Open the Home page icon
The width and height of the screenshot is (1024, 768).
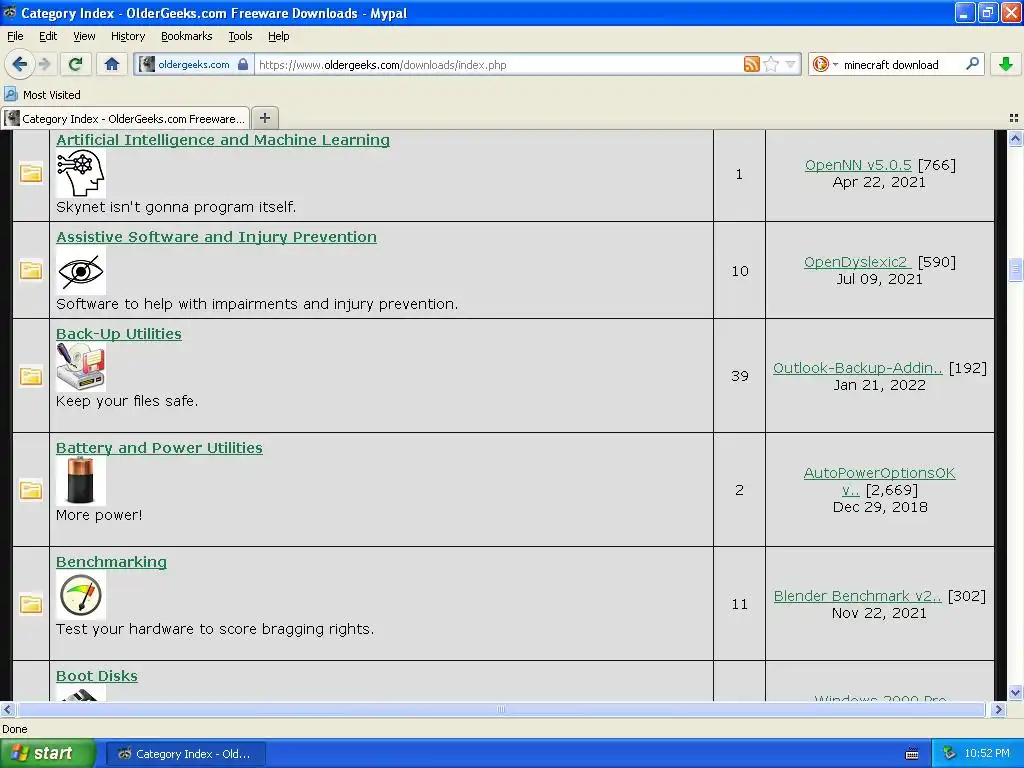pos(112,64)
